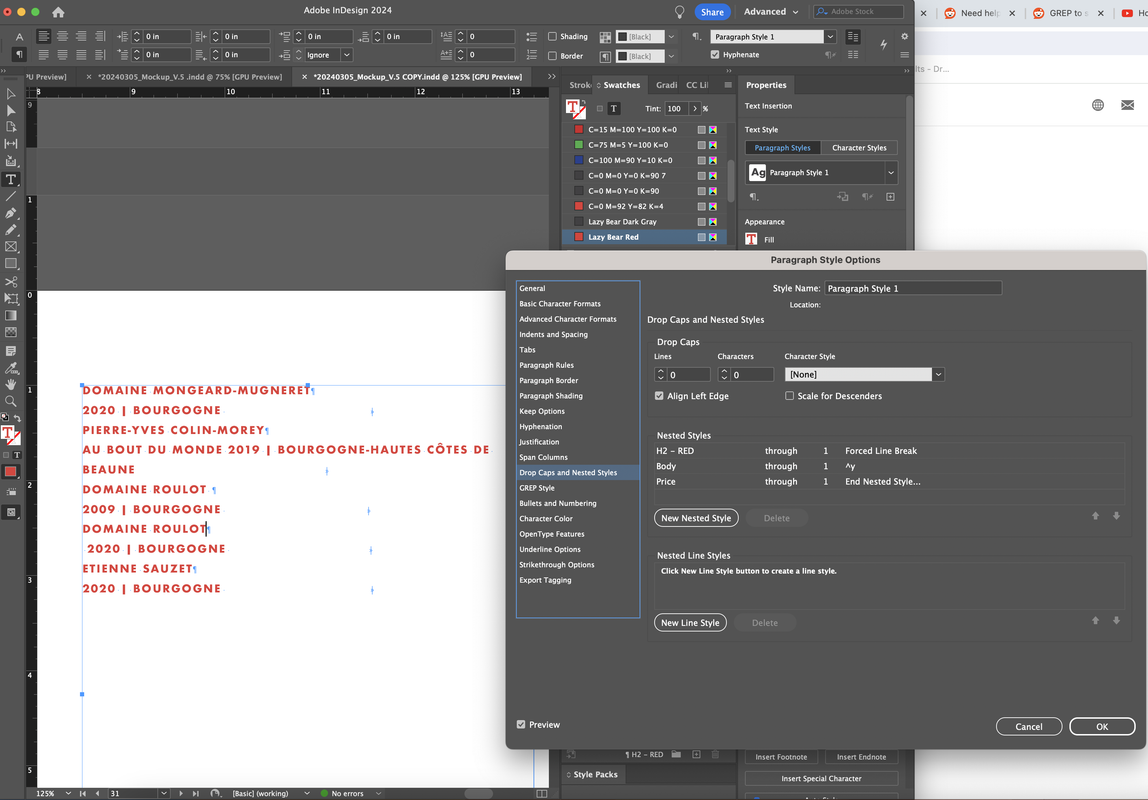This screenshot has height=800, width=1148.
Task: Open Shading color [Black] dropdown
Action: pos(671,37)
